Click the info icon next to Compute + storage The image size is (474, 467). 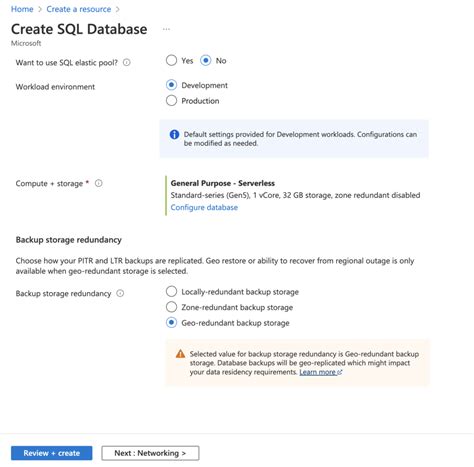click(x=99, y=183)
